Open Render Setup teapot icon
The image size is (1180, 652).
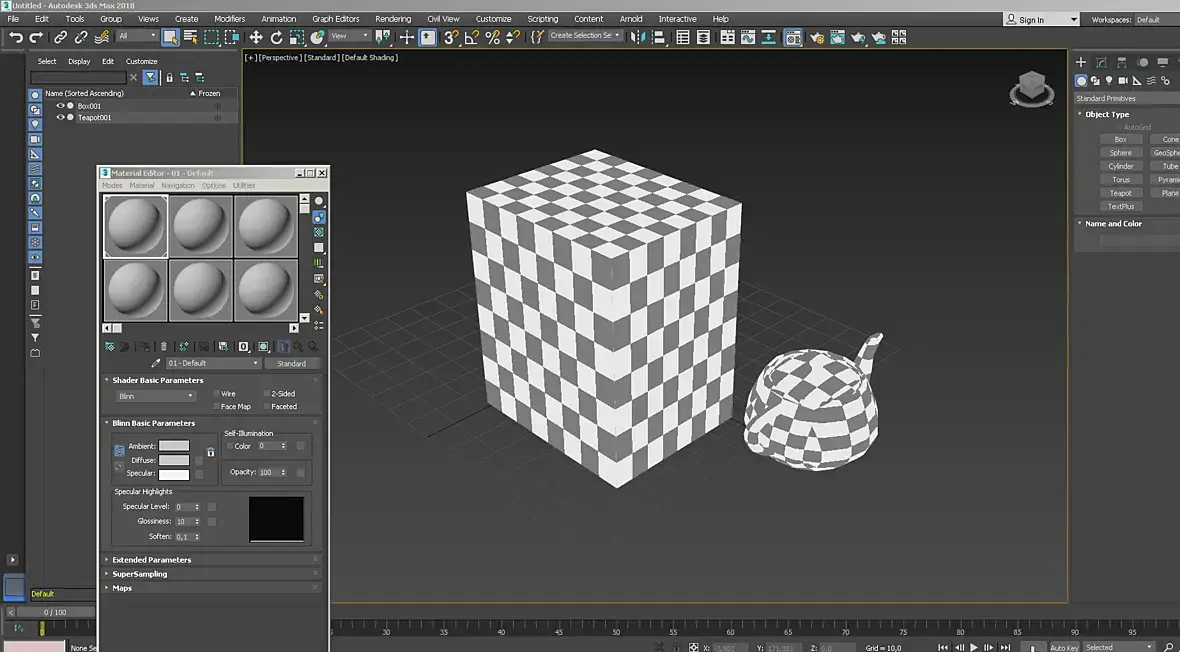tap(817, 37)
